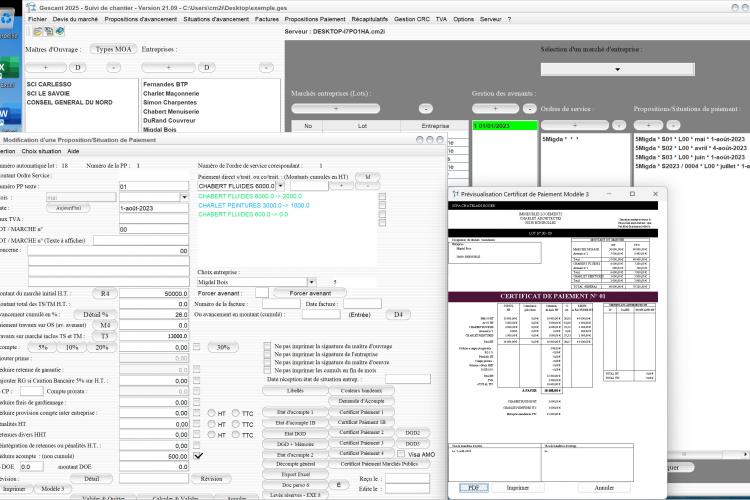
Task: Click the blue globe icon in Gescant toolbar
Action: tap(60, 32)
